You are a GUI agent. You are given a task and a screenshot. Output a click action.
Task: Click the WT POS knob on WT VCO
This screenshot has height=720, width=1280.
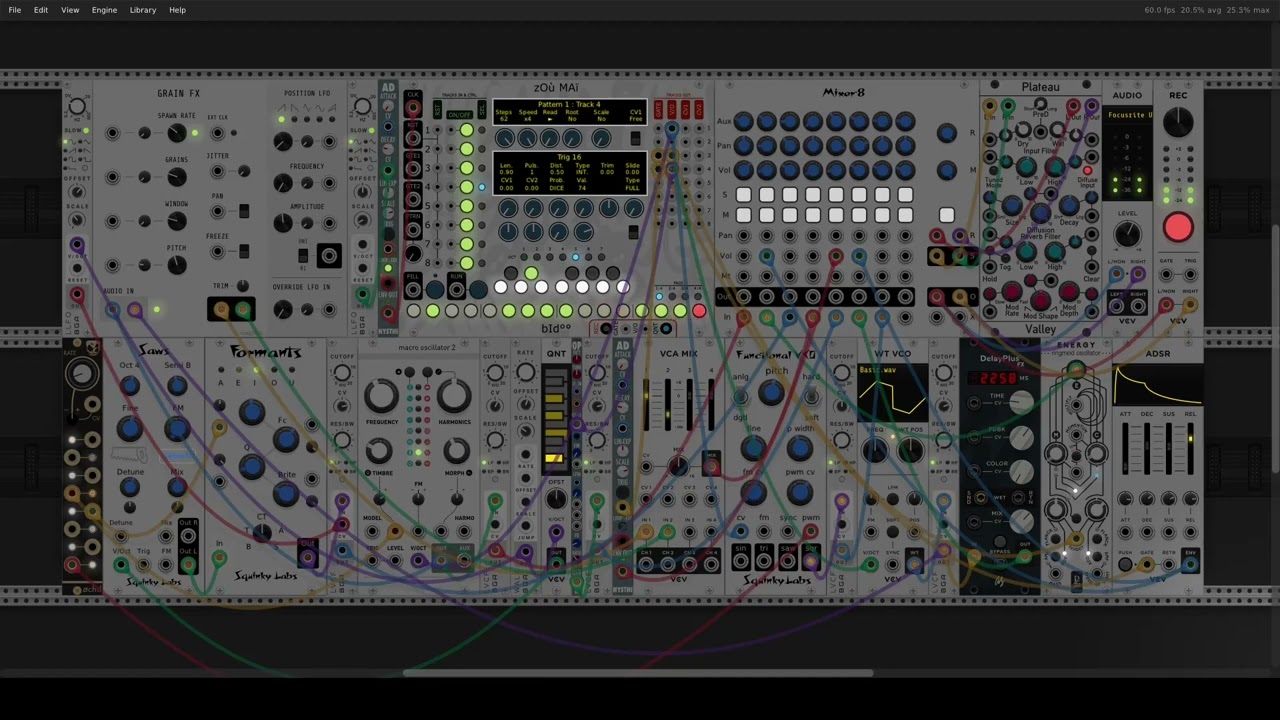(910, 451)
